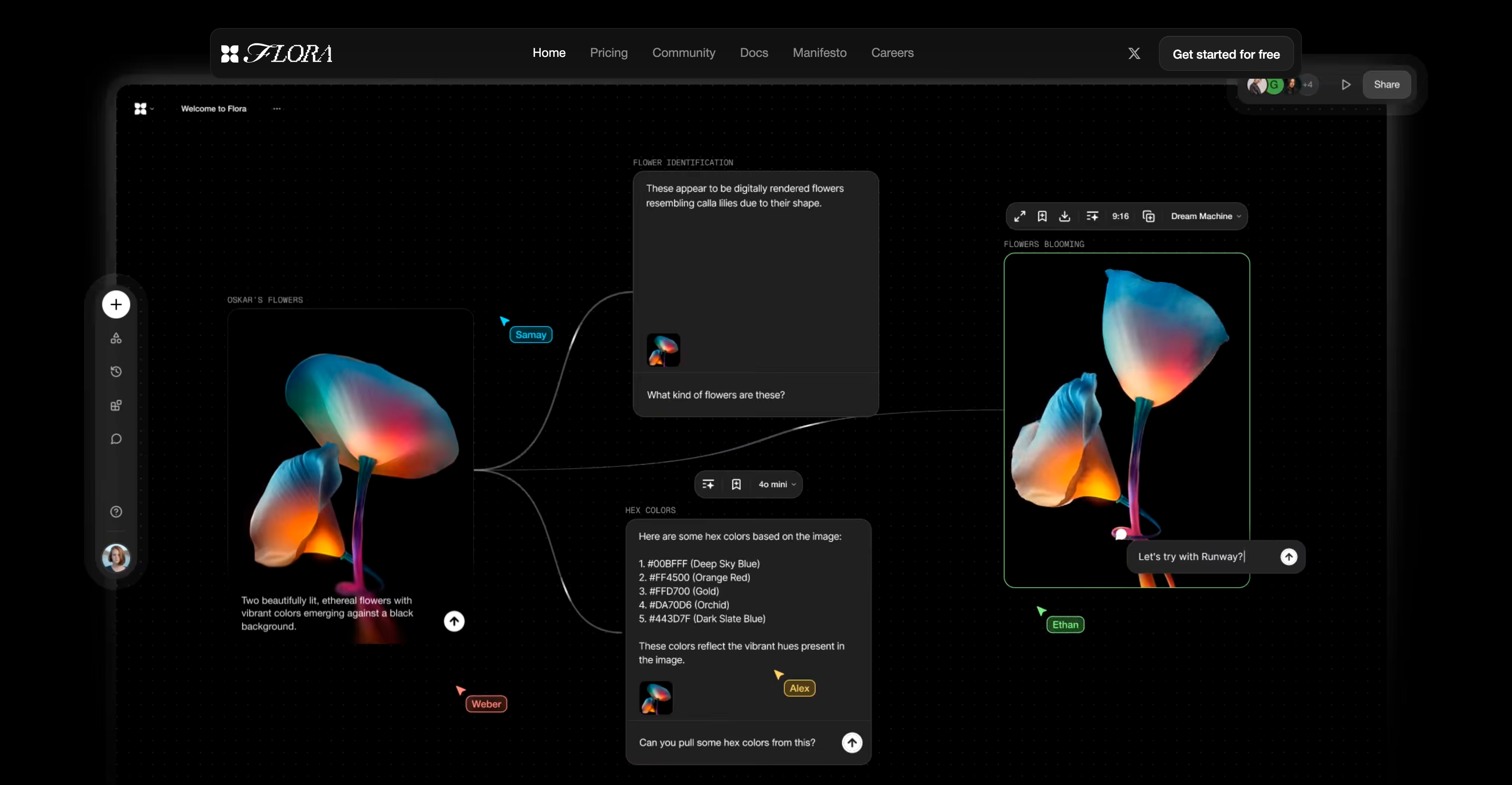Click the bookmark icon beside 4o mini

[736, 484]
